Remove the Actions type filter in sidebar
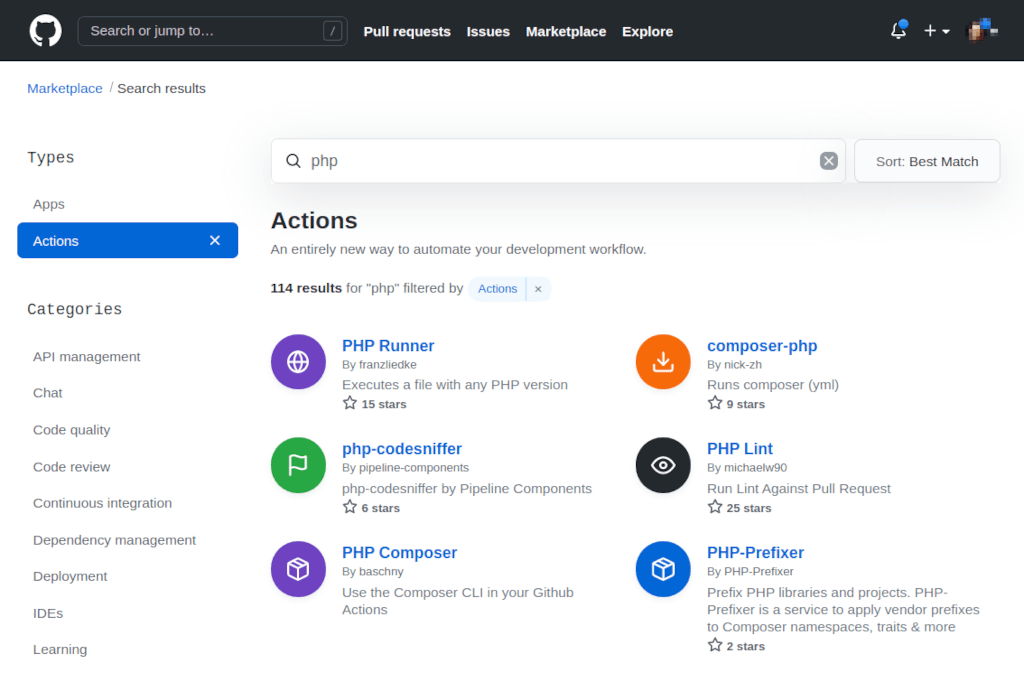 tap(215, 240)
